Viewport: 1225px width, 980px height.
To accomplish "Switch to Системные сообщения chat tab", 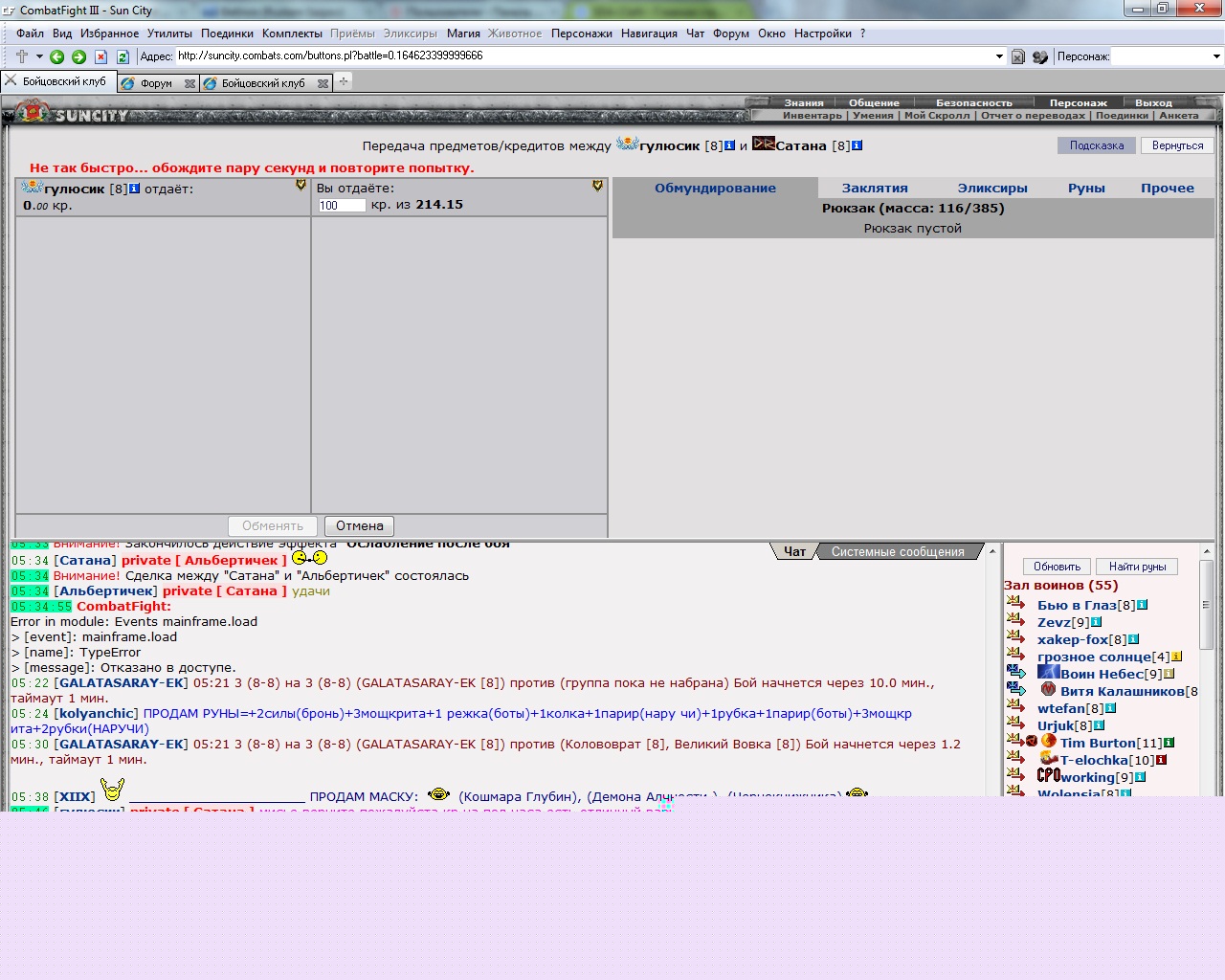I will 898,551.
